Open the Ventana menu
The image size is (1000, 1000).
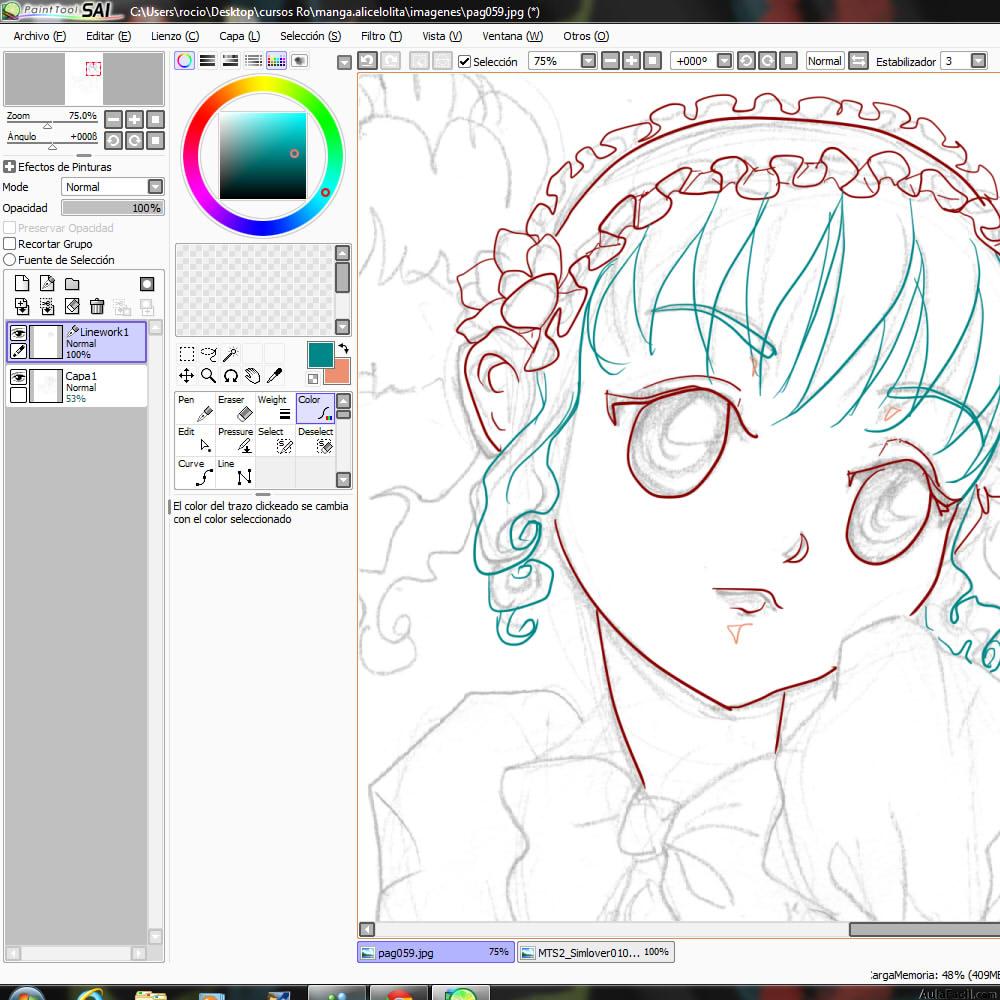(x=513, y=36)
